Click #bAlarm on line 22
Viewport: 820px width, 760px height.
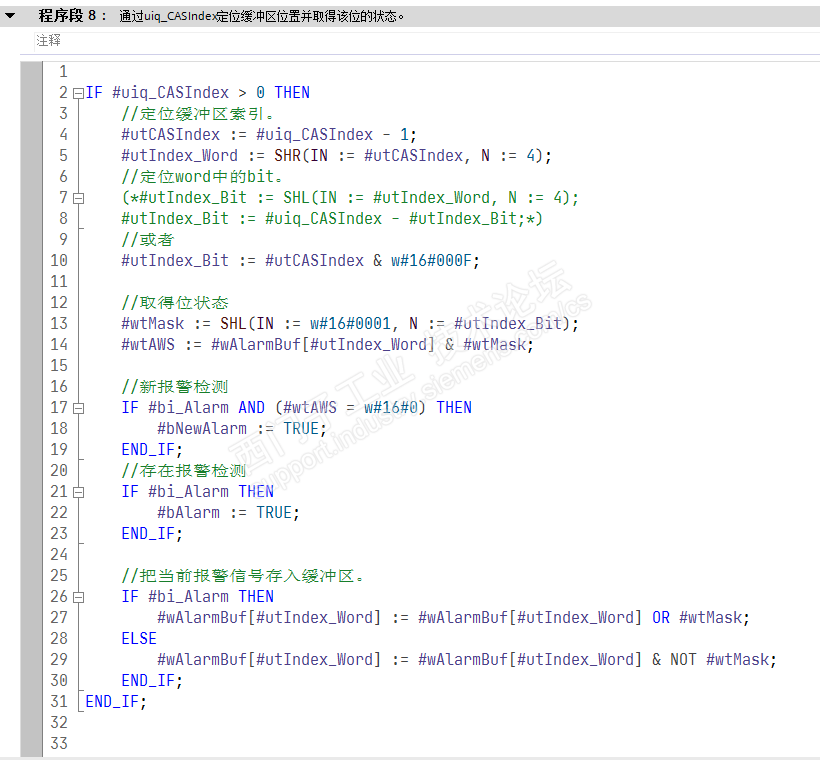(x=188, y=513)
